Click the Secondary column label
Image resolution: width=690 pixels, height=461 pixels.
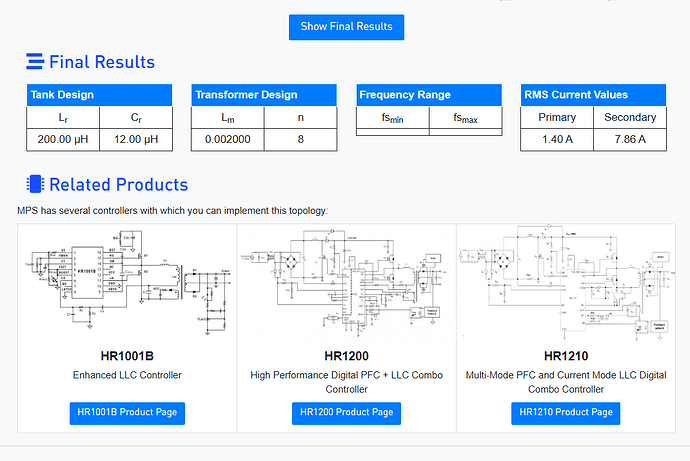tap(630, 117)
